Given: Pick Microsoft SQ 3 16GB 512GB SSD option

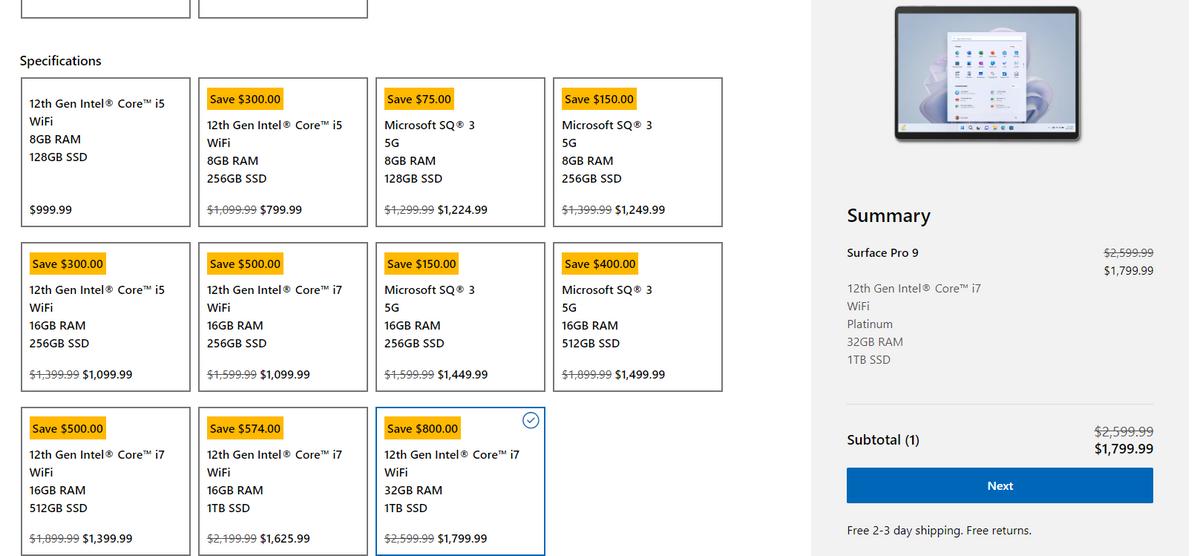Looking at the screenshot, I should tap(638, 317).
